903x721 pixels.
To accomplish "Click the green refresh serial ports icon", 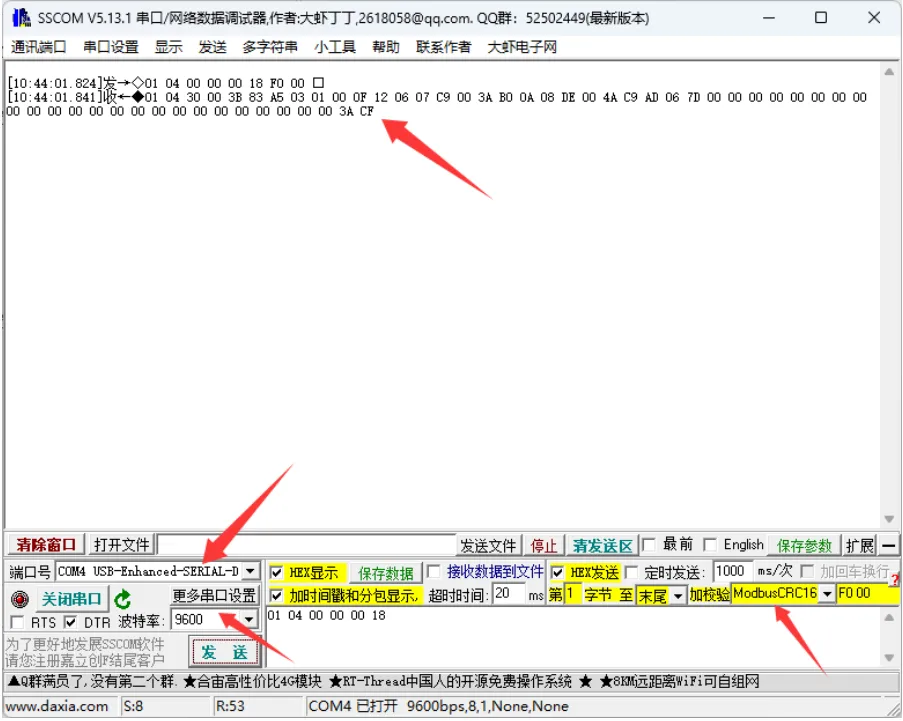I will (x=122, y=600).
